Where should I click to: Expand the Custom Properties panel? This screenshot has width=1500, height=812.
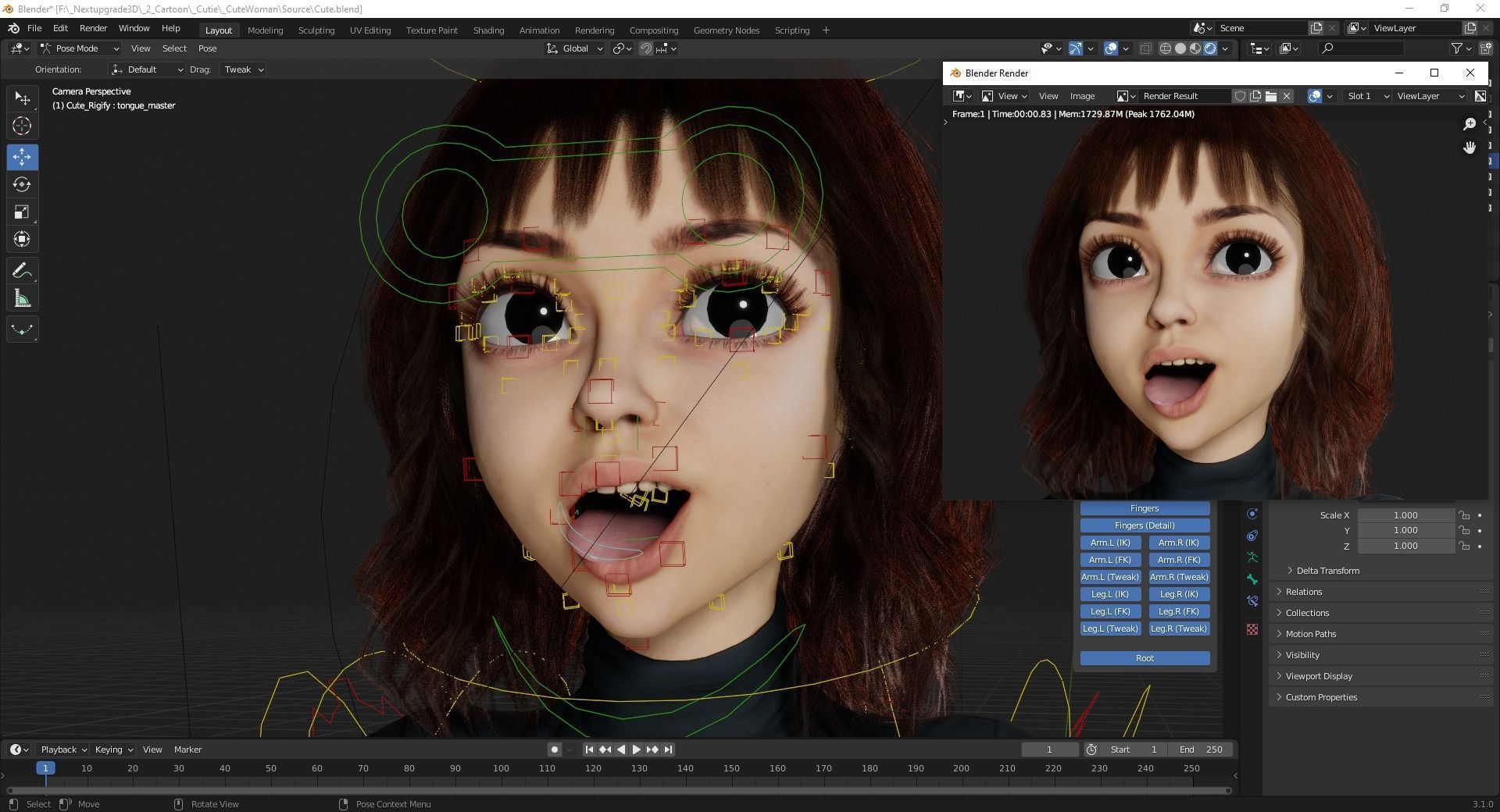tap(1381, 697)
